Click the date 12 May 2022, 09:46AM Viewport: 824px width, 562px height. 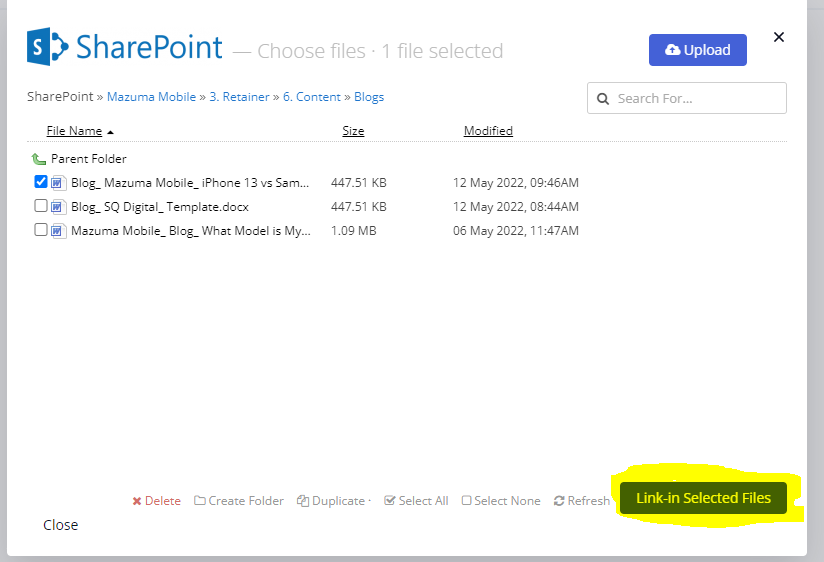tap(516, 182)
